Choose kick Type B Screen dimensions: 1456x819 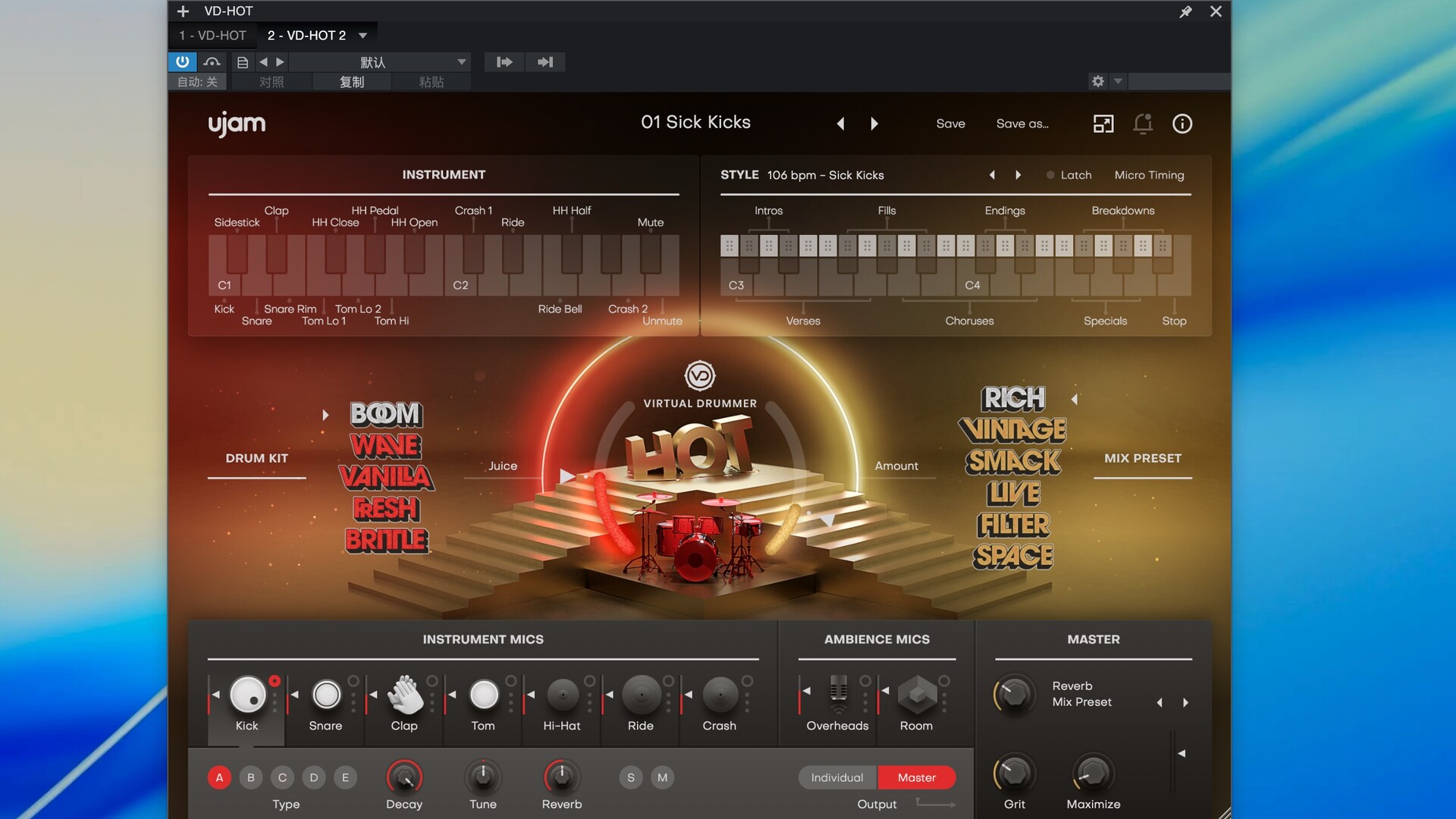tap(251, 777)
